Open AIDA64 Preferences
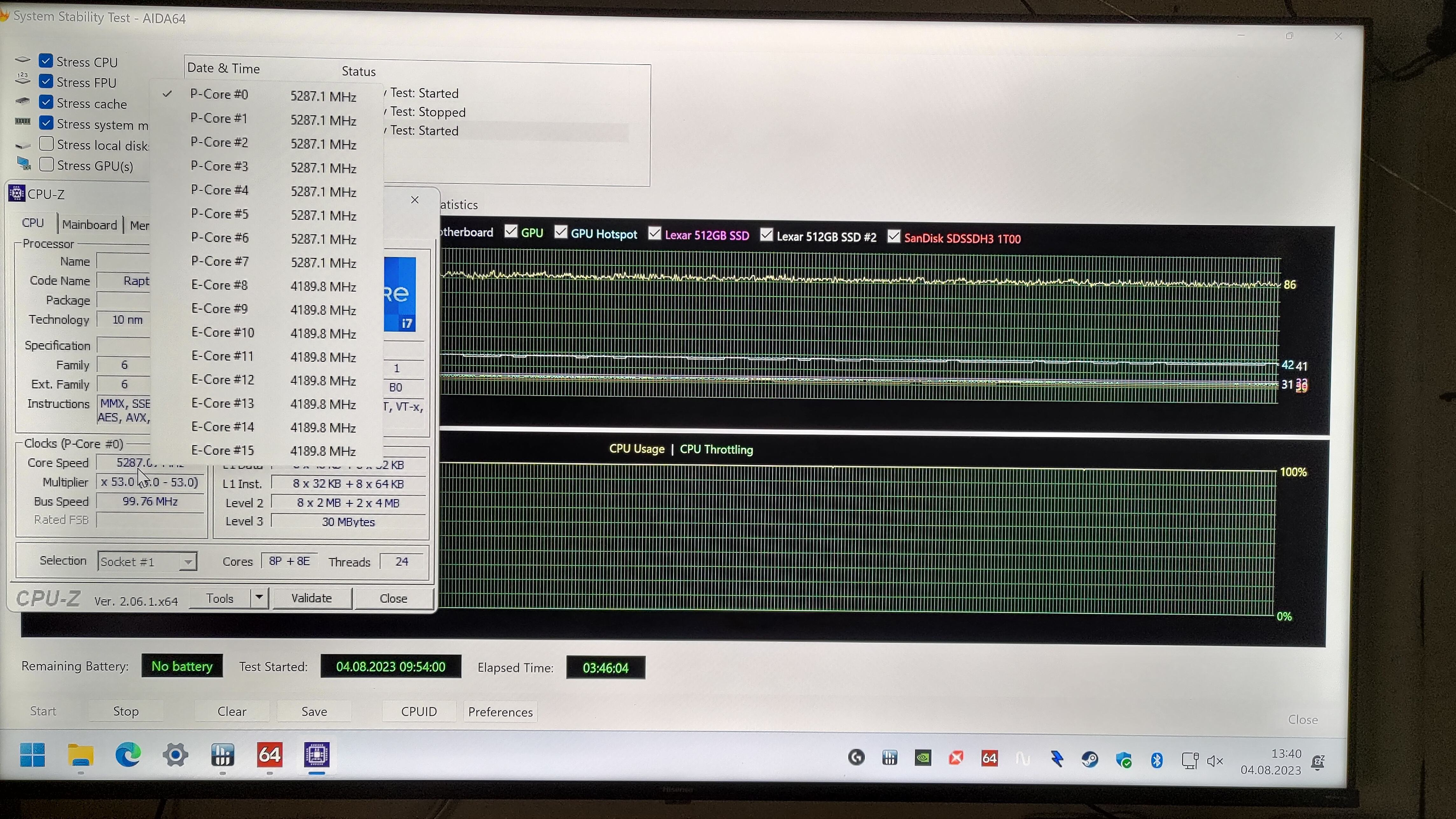1456x819 pixels. 500,712
